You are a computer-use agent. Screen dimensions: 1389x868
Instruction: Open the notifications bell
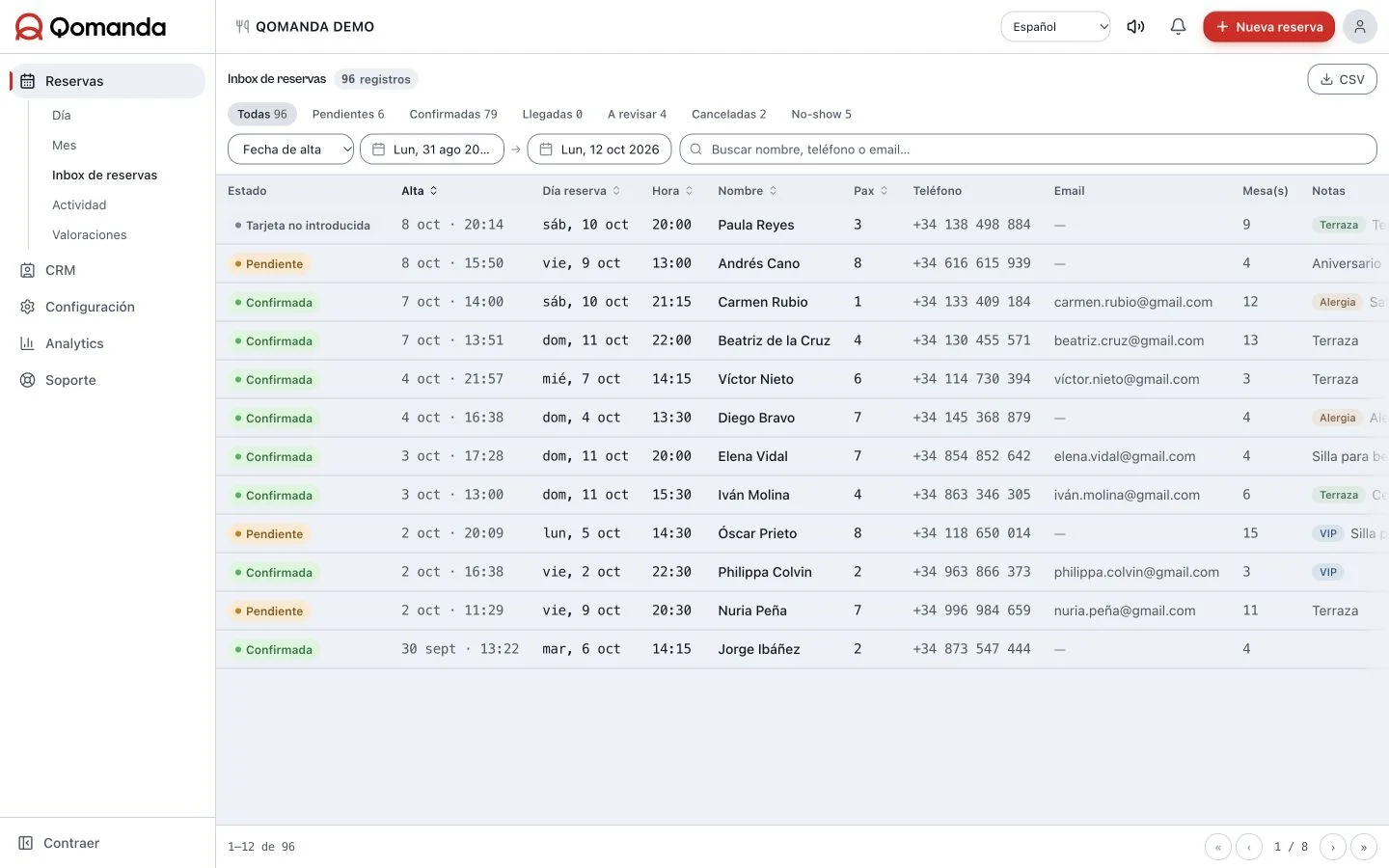click(x=1178, y=27)
